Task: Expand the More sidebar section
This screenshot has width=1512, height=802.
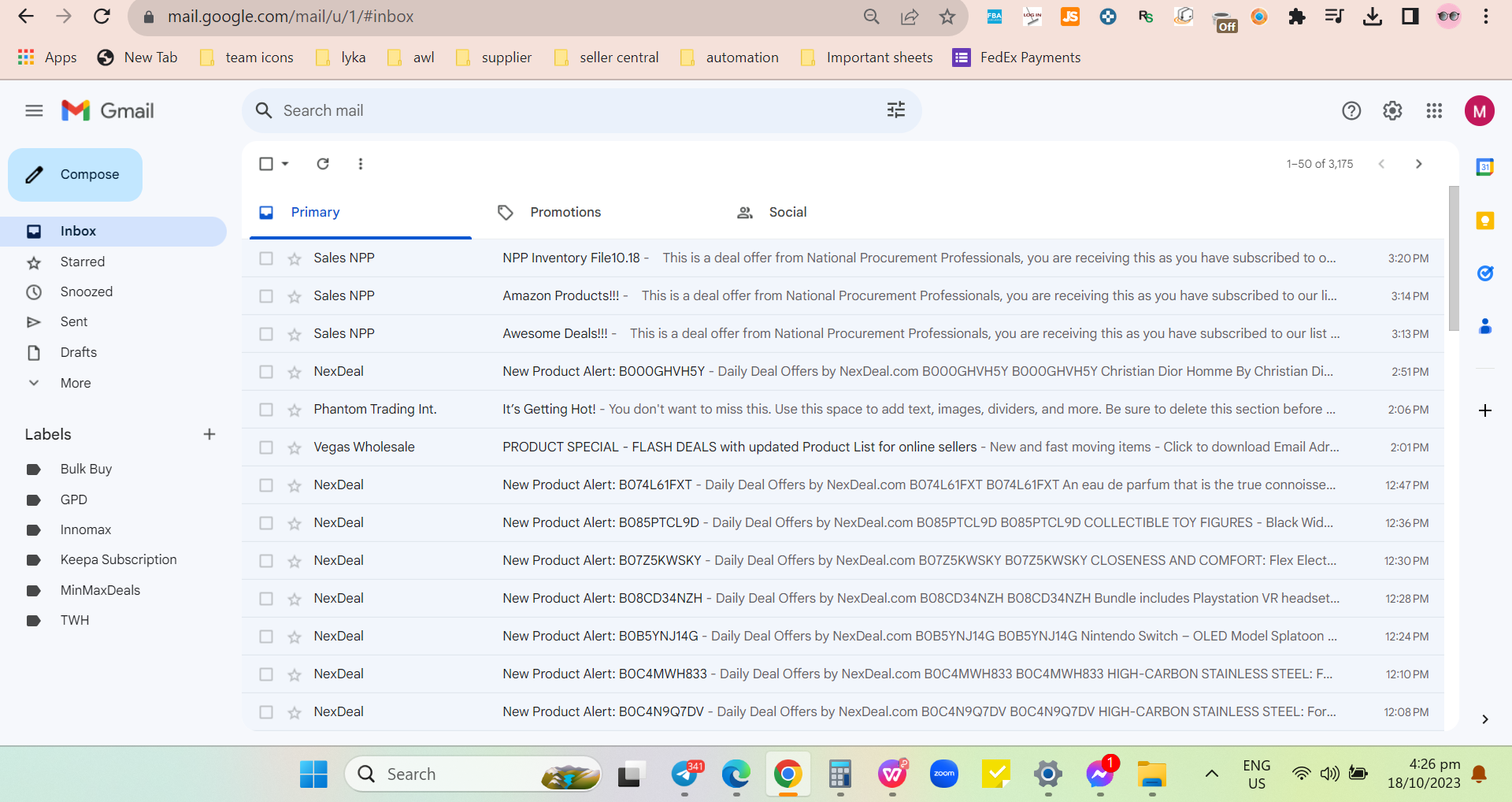Action: [76, 383]
